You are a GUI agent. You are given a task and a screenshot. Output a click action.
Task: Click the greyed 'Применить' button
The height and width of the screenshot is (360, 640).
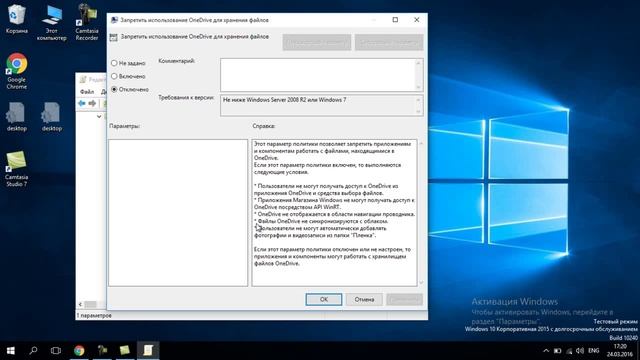coord(404,299)
